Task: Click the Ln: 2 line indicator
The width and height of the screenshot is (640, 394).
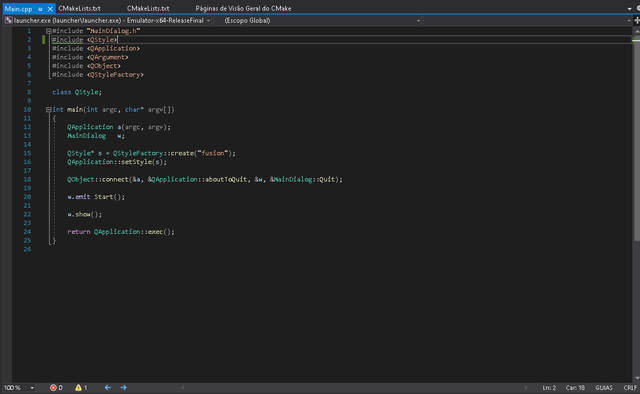Action: tap(549, 387)
